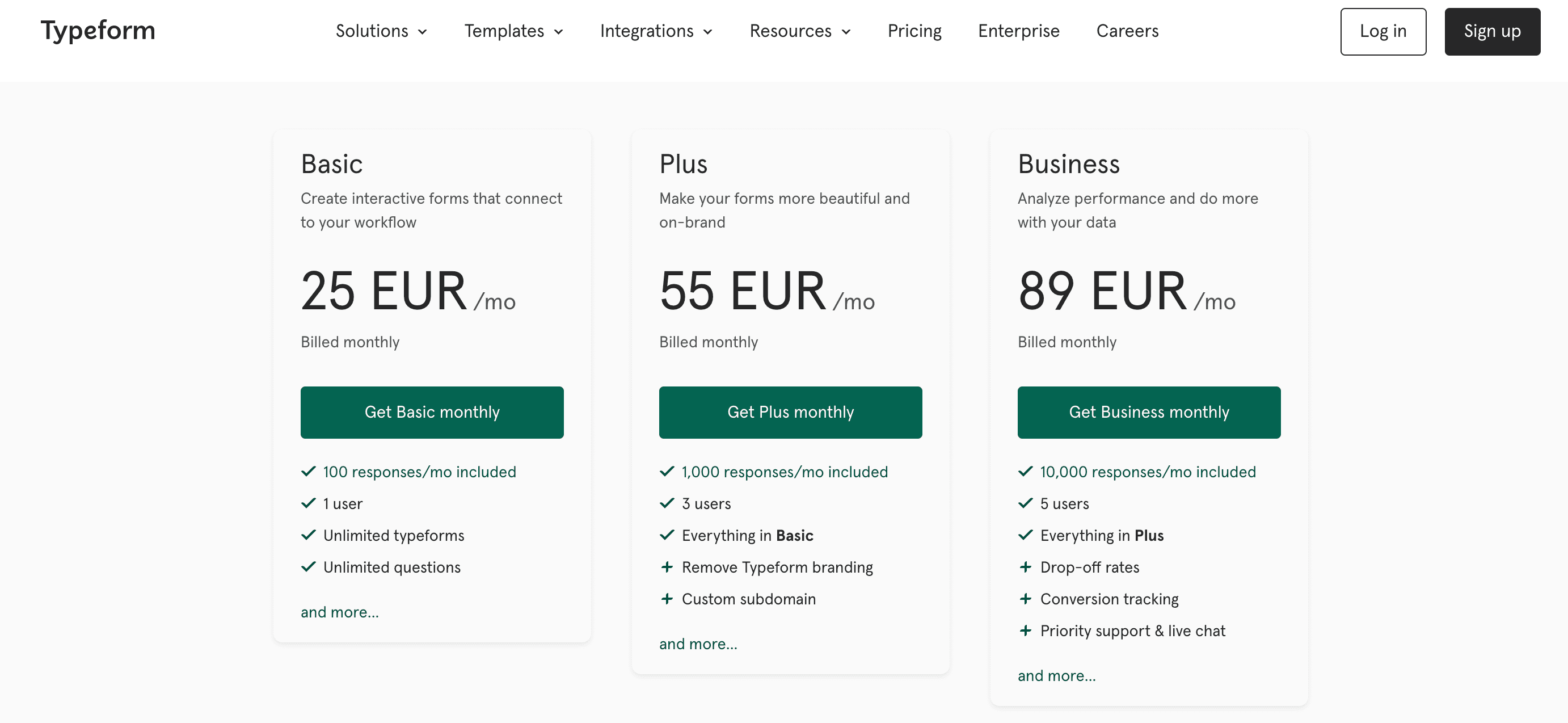
Task: Click the Sign up button
Action: click(x=1492, y=31)
